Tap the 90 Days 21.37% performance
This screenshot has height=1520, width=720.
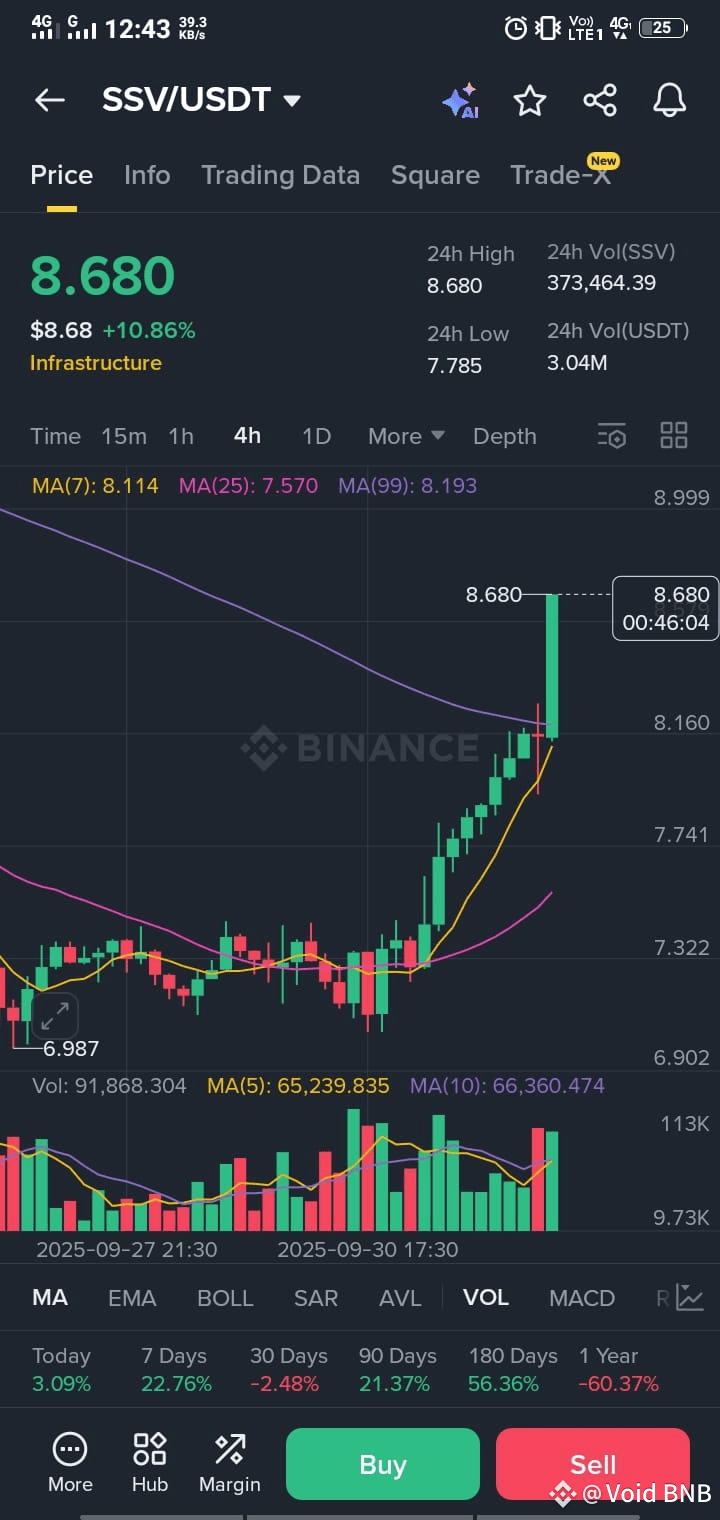point(398,1370)
